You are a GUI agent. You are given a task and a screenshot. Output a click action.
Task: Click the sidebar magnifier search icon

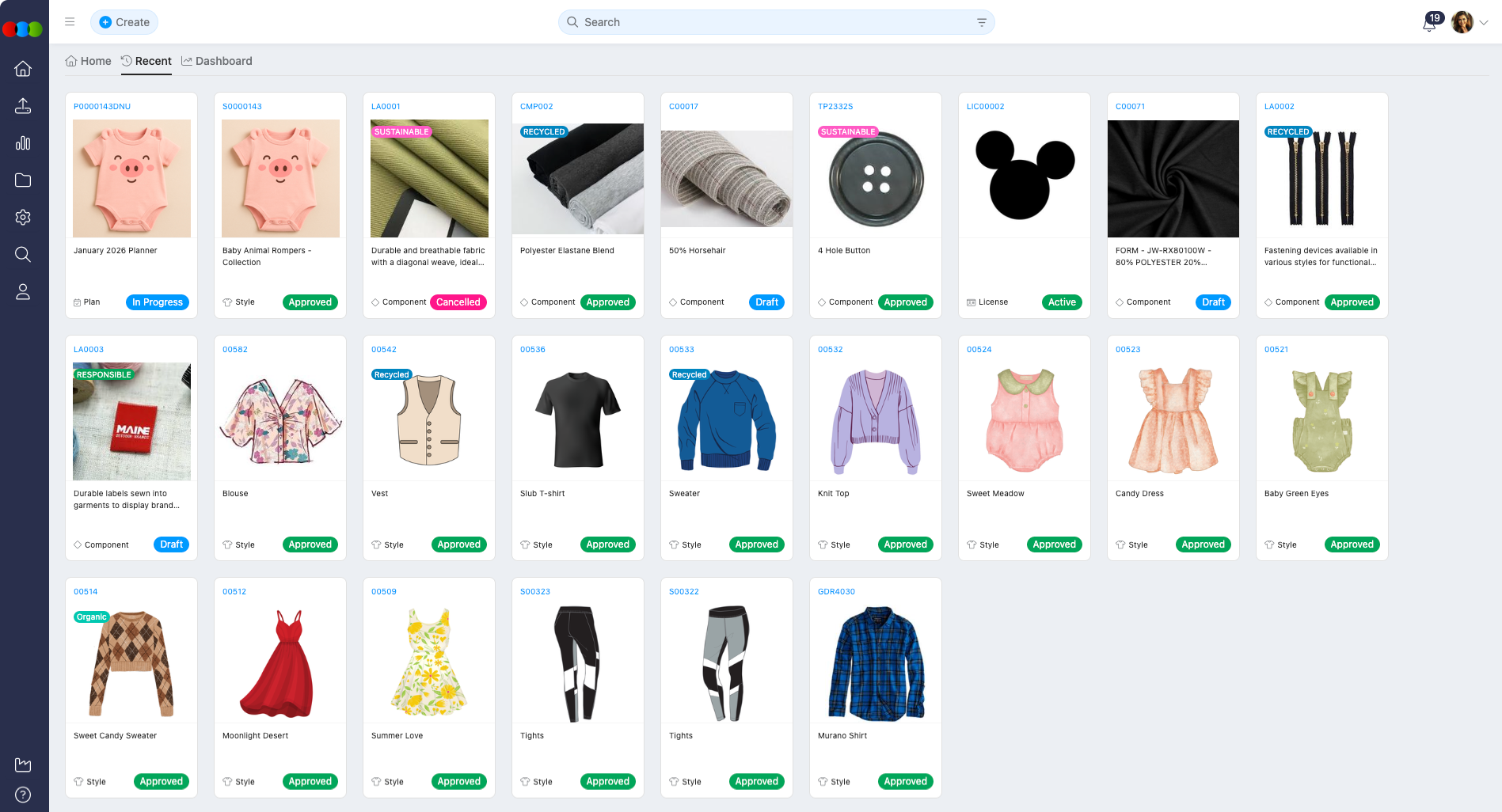coord(23,254)
